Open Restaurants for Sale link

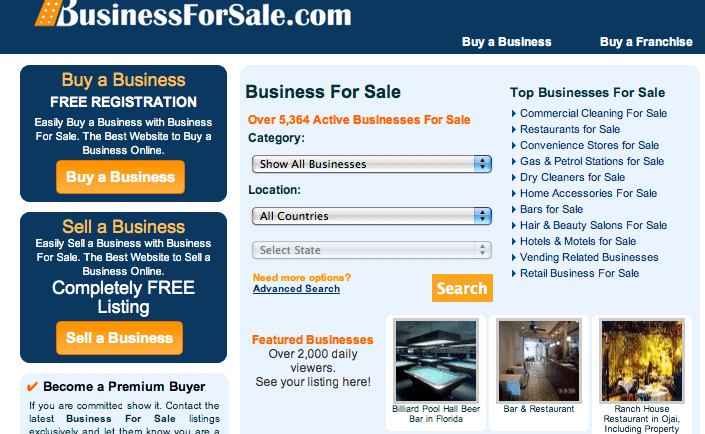click(570, 130)
